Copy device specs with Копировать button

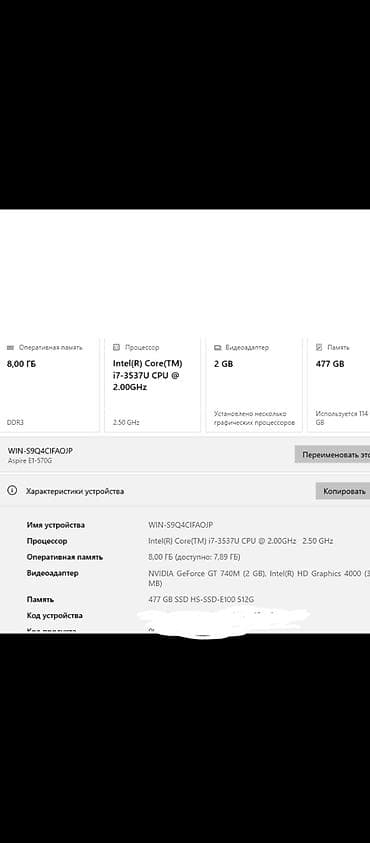[343, 491]
